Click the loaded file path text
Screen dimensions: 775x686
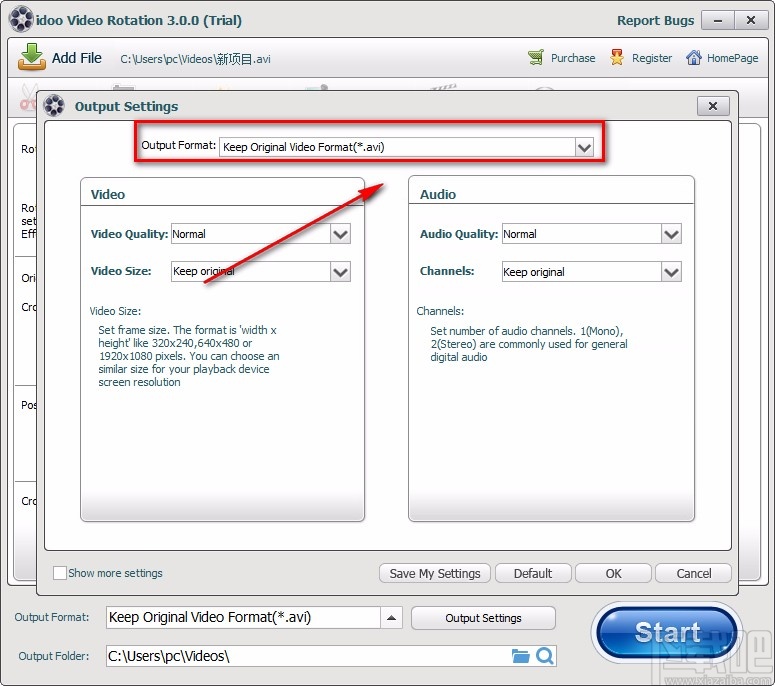click(x=195, y=59)
